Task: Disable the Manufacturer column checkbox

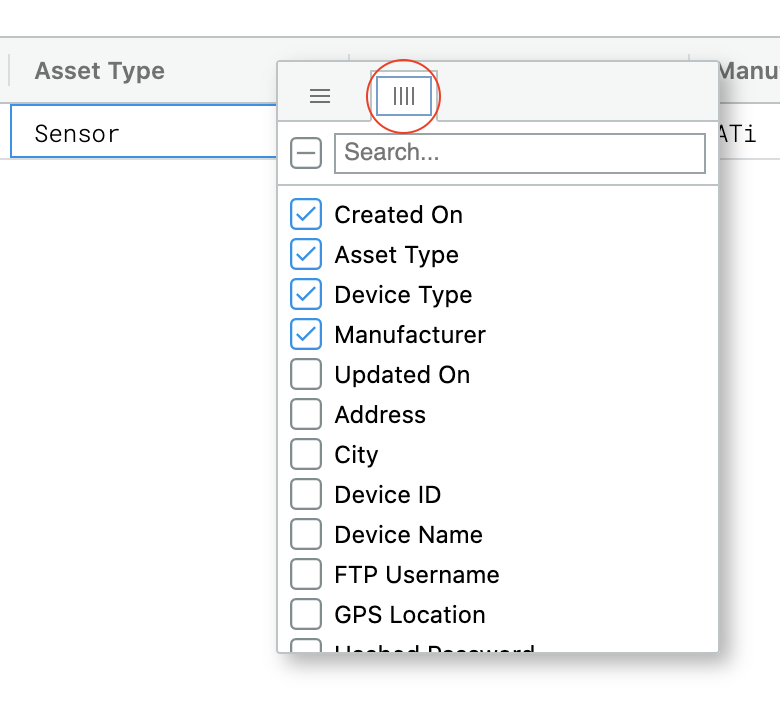Action: (306, 334)
